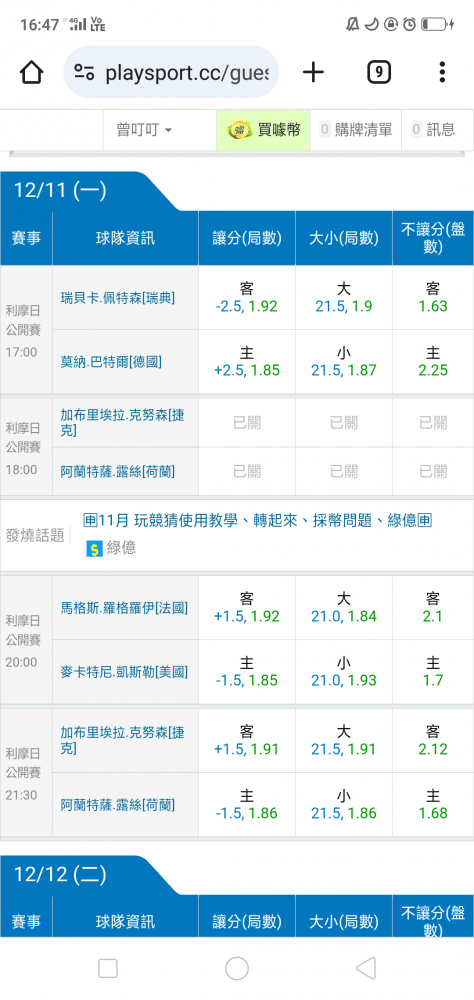Open the tab switcher showing 9 tabs
Image resolution: width=474 pixels, height=1000 pixels.
pos(378,73)
